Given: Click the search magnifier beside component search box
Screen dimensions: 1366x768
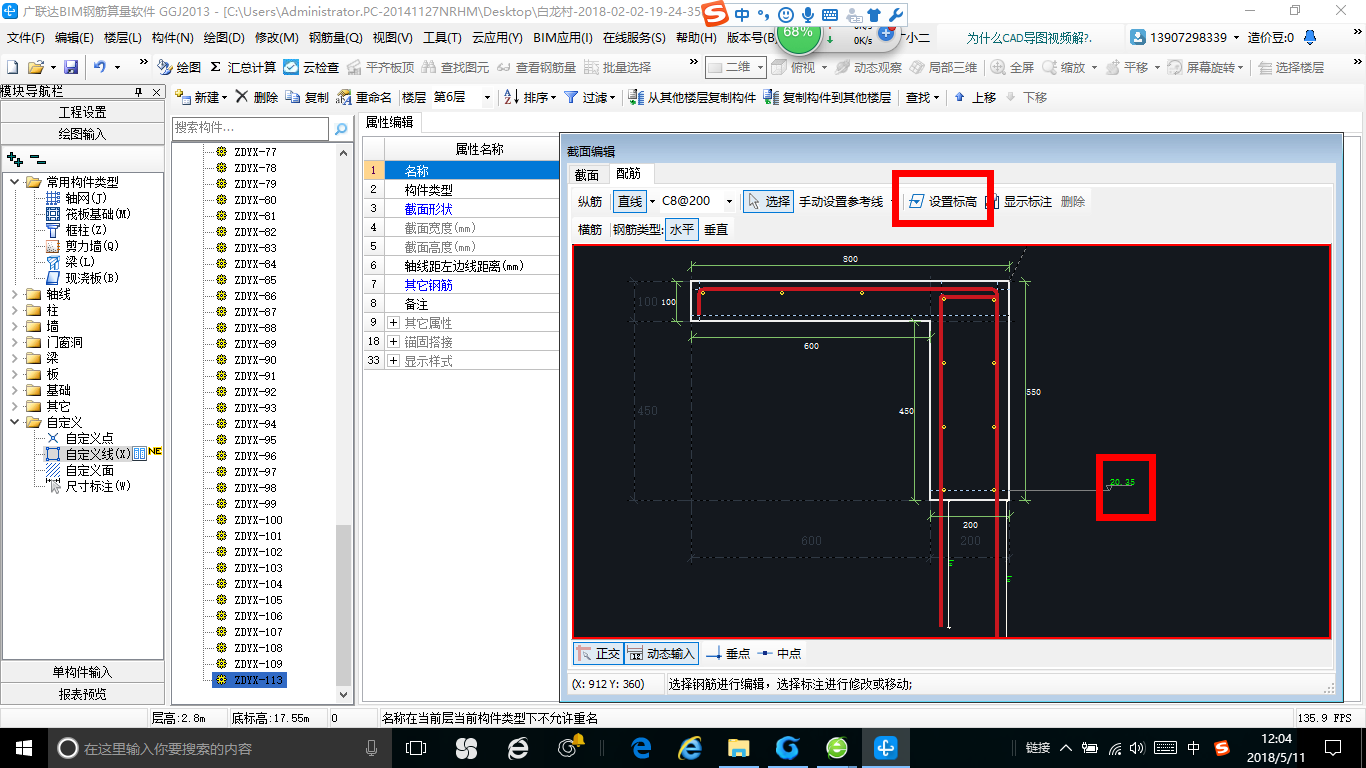Looking at the screenshot, I should click(x=341, y=129).
